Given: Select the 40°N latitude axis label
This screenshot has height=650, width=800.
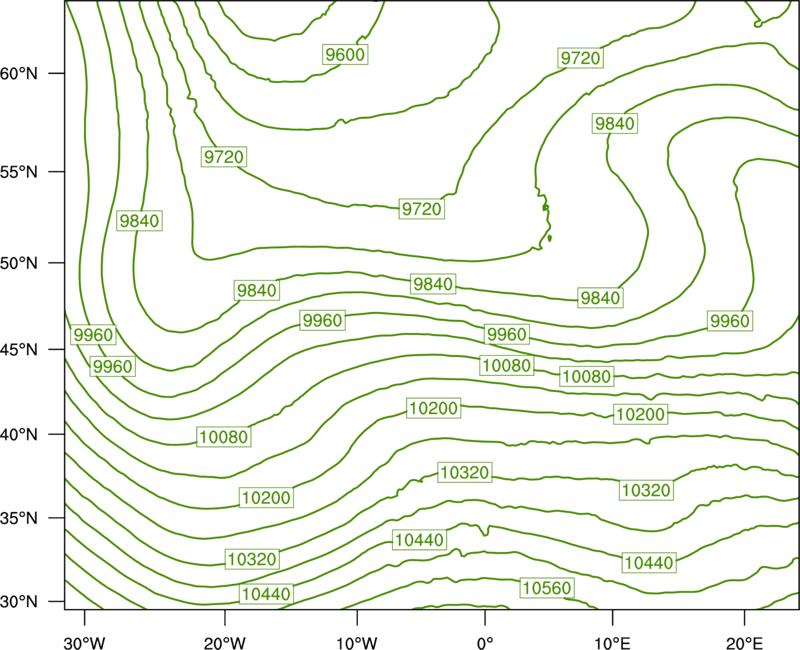Looking at the screenshot, I should pos(19,435).
